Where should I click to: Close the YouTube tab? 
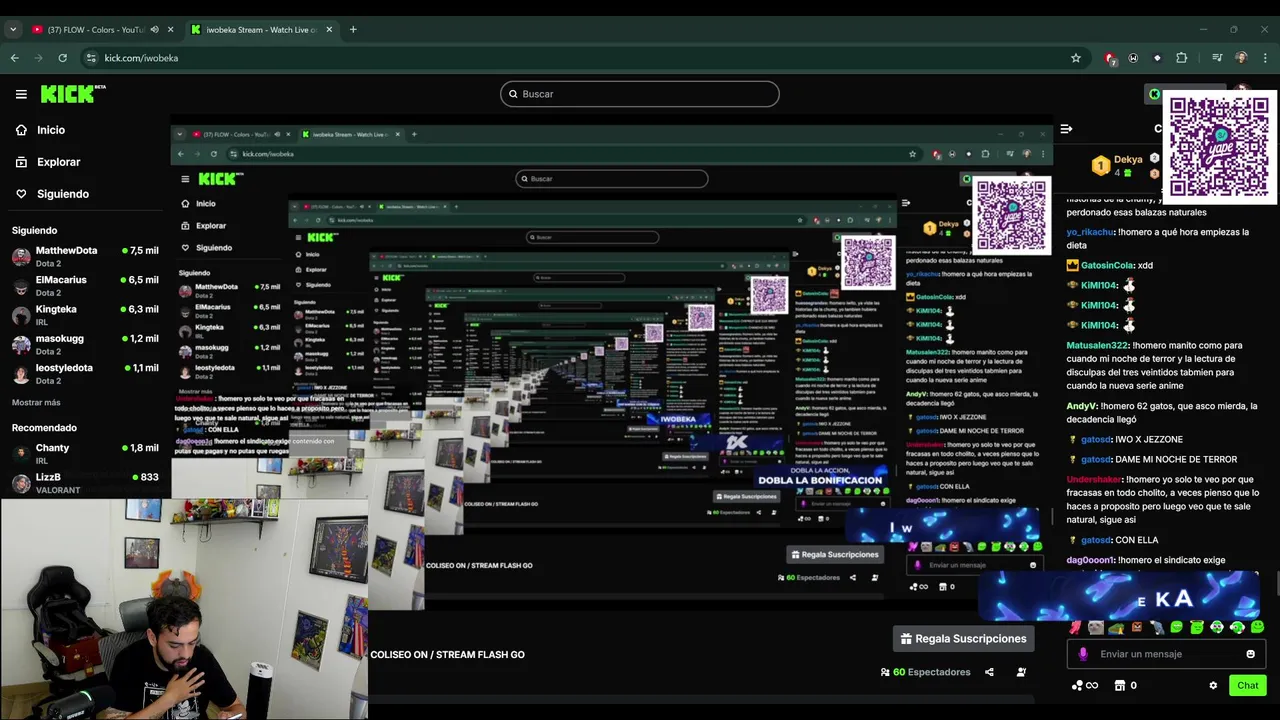172,30
